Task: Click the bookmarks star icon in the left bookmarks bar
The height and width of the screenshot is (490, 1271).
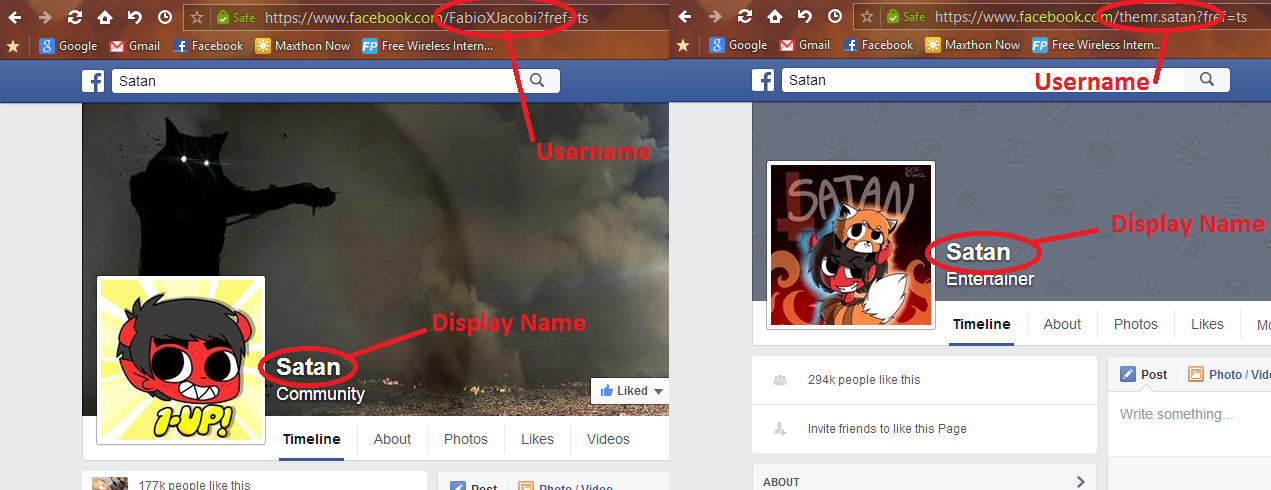Action: click(x=13, y=45)
